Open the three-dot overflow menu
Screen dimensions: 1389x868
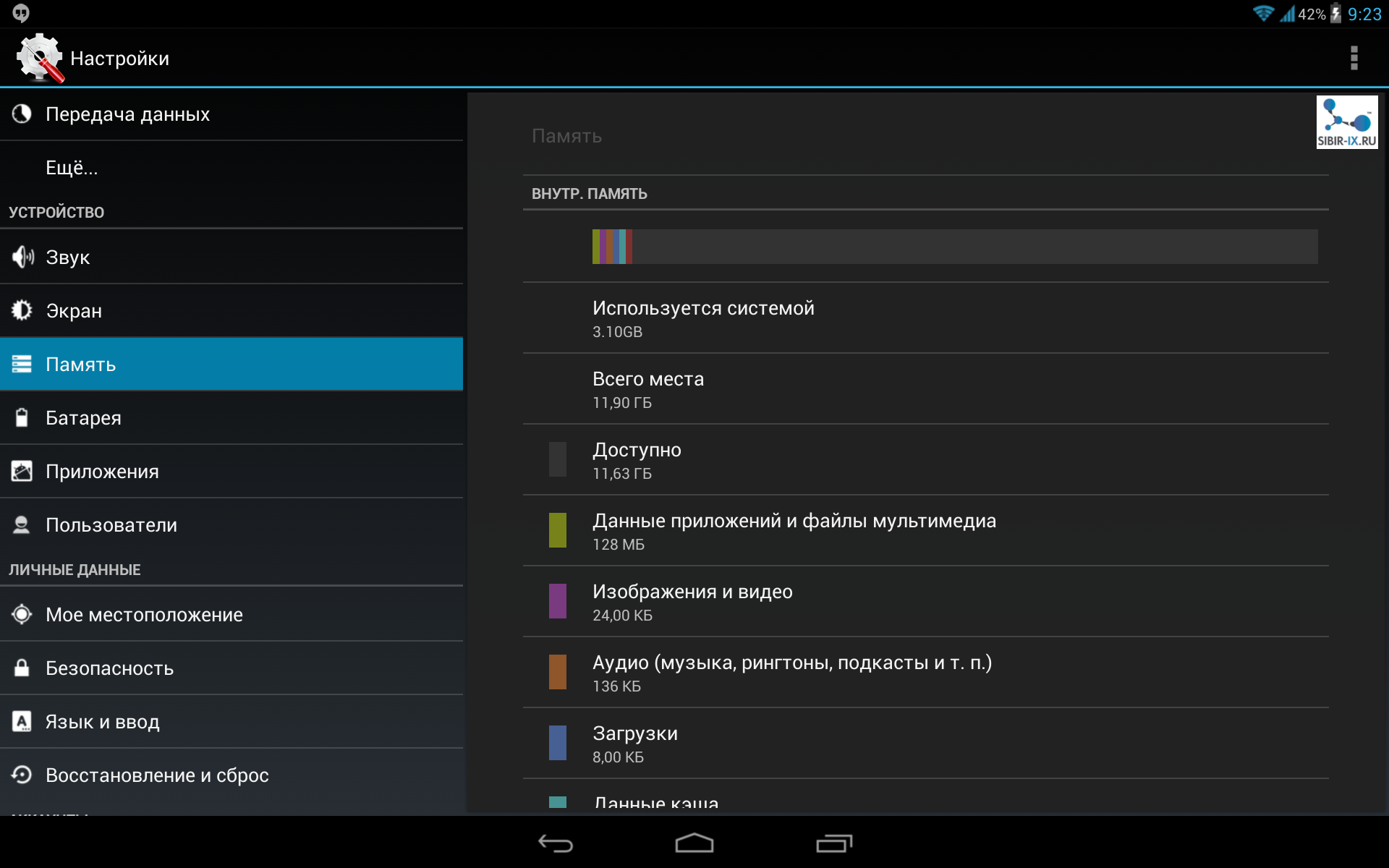pyautogui.click(x=1354, y=58)
